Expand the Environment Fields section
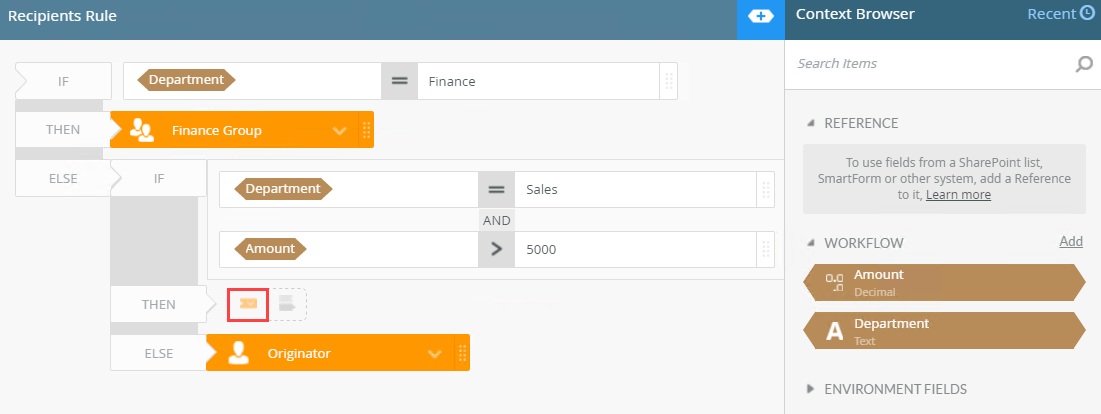The height and width of the screenshot is (414, 1101). click(x=811, y=389)
